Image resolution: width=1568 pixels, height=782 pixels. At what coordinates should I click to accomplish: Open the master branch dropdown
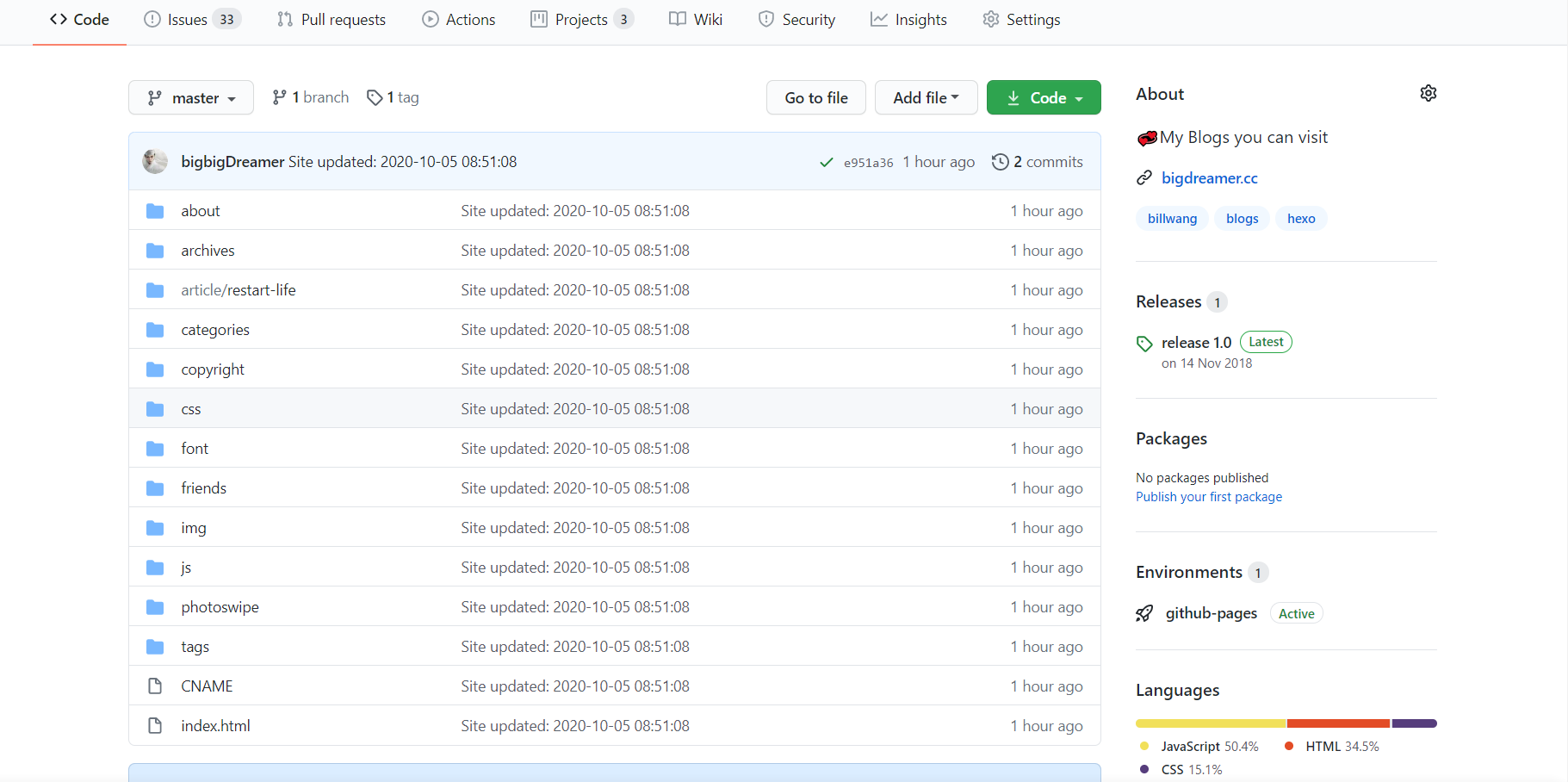pyautogui.click(x=191, y=97)
